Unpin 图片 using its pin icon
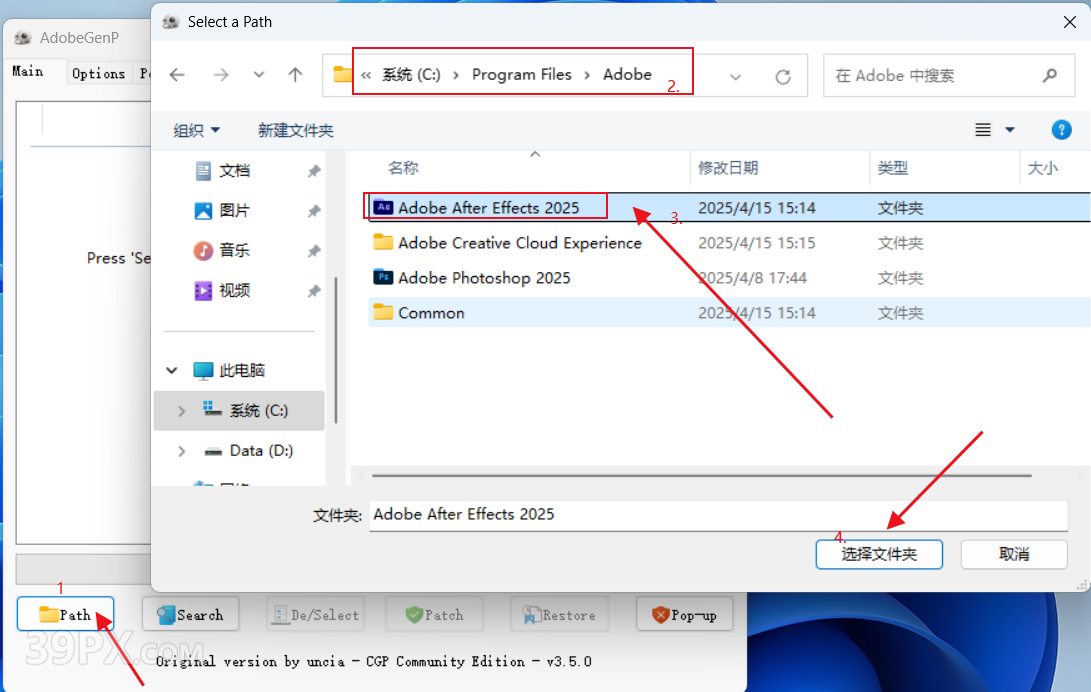Screen dimensions: 1091x692 point(314,211)
